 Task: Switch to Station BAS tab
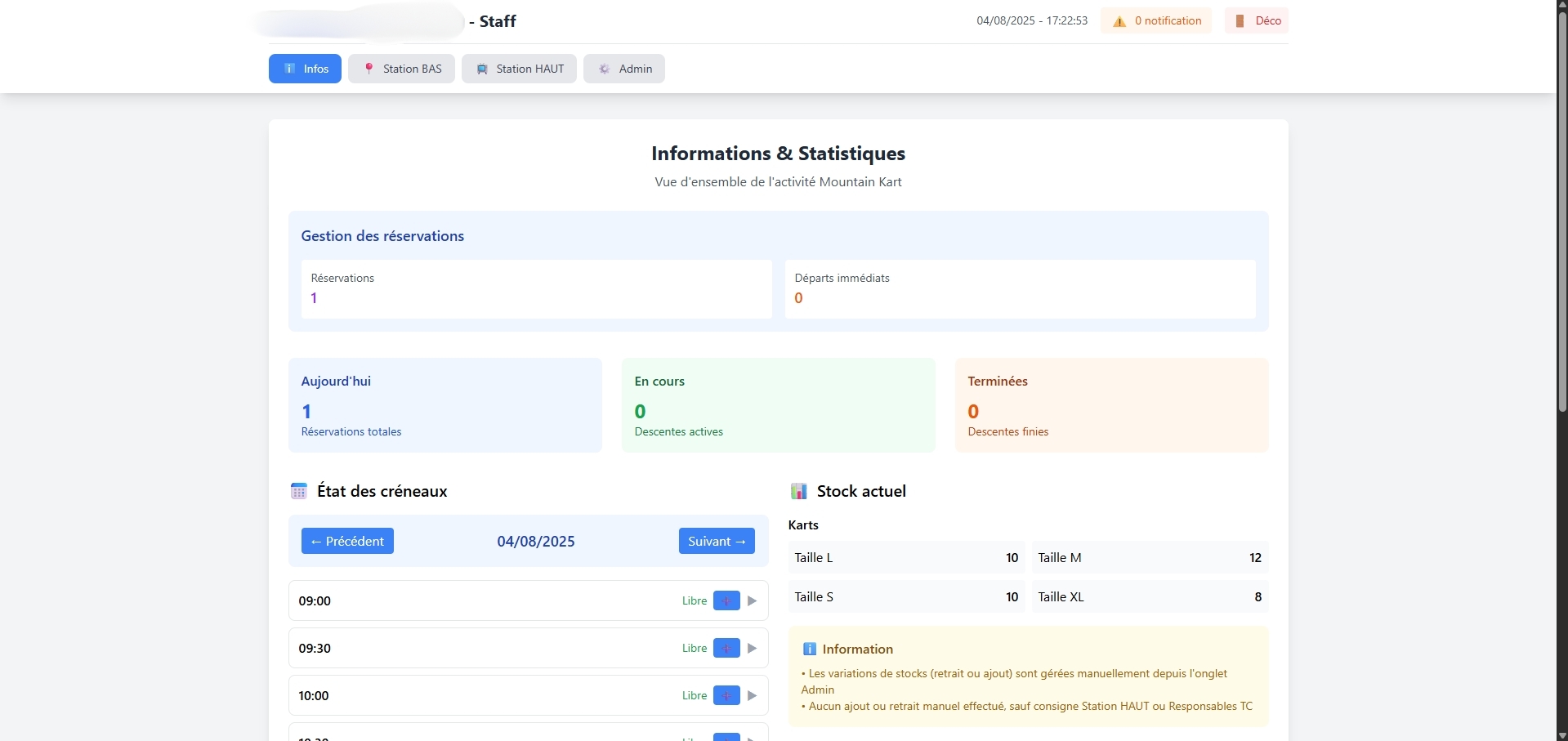tap(401, 69)
